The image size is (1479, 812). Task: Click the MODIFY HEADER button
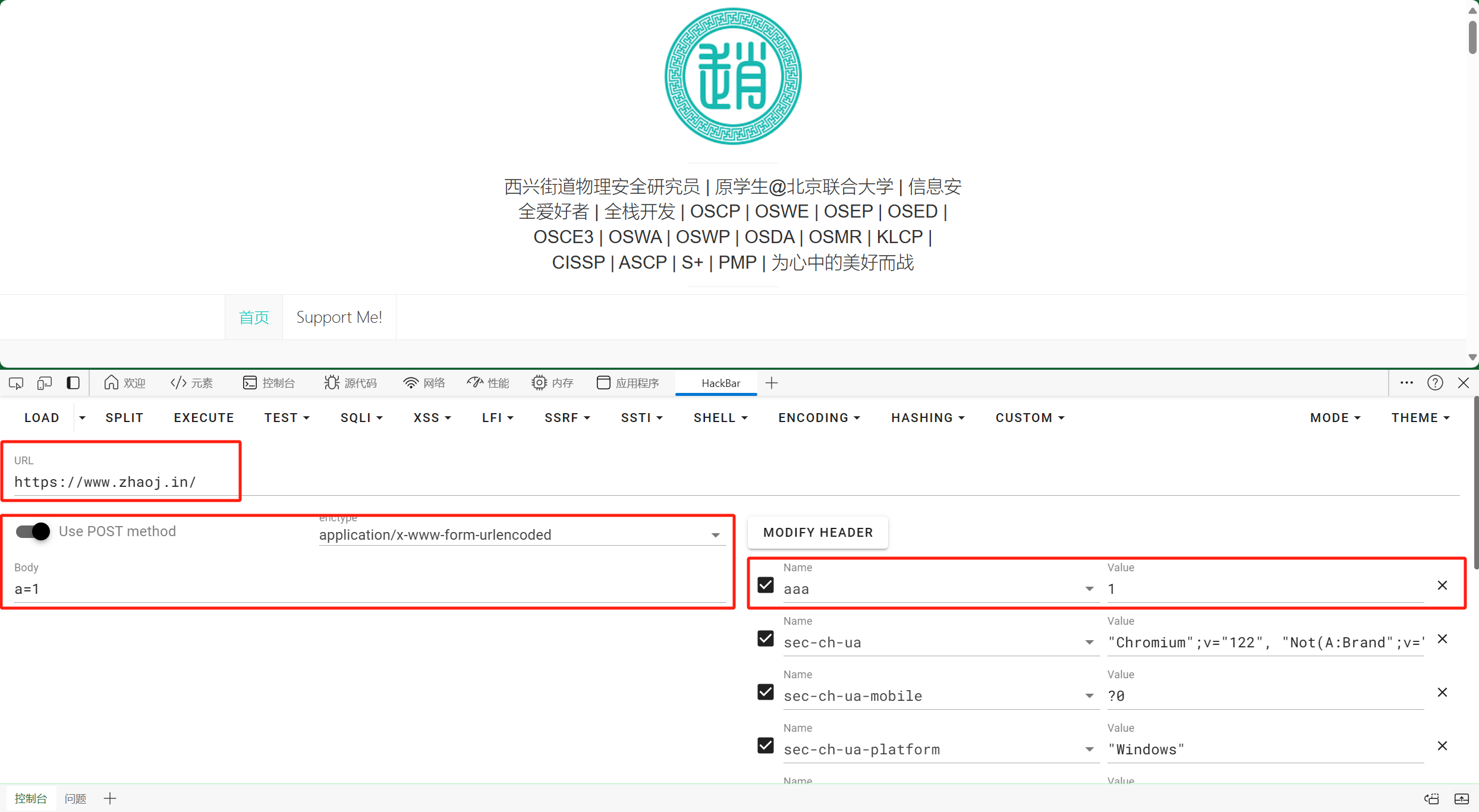(x=818, y=533)
